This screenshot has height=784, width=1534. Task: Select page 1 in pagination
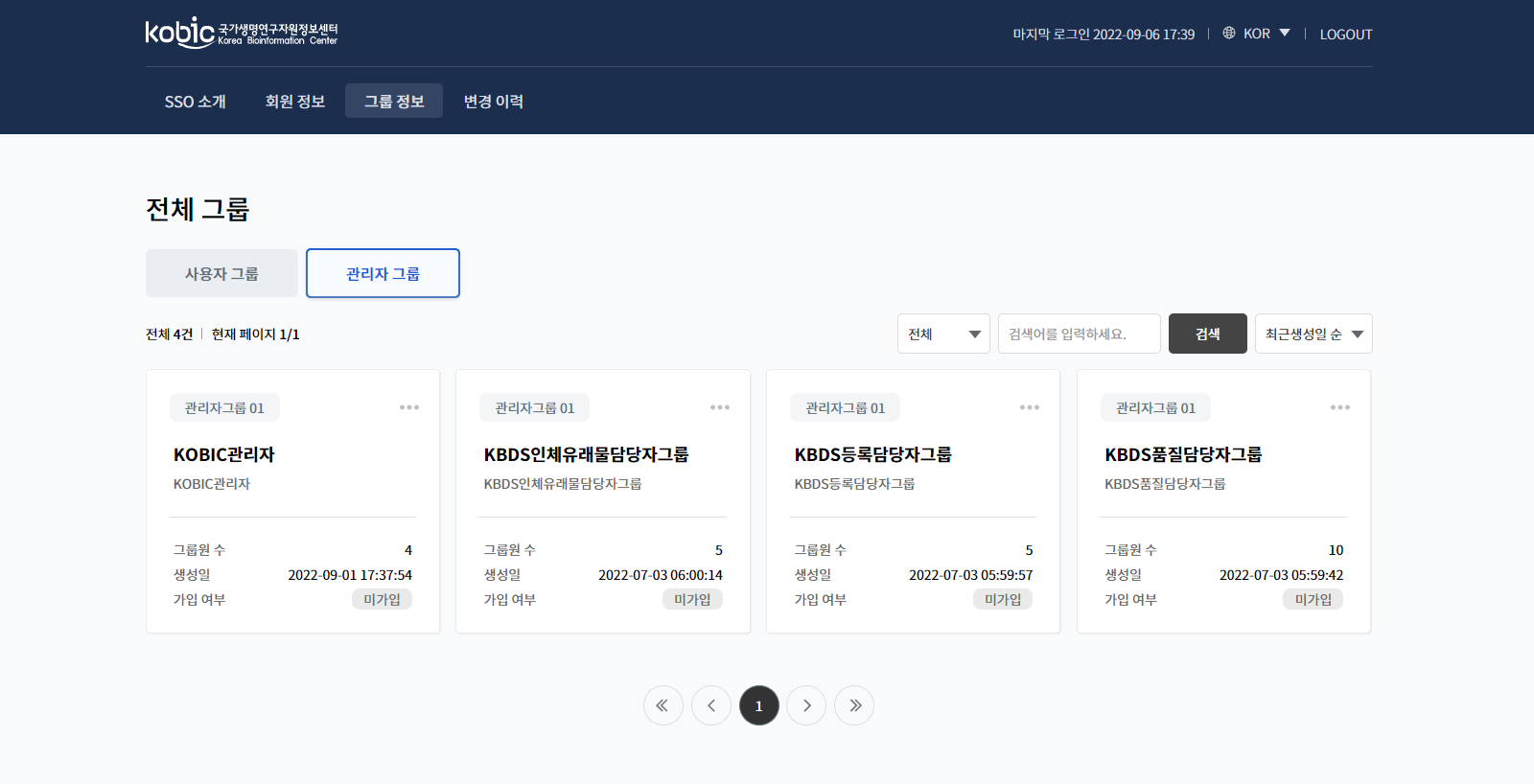point(759,705)
